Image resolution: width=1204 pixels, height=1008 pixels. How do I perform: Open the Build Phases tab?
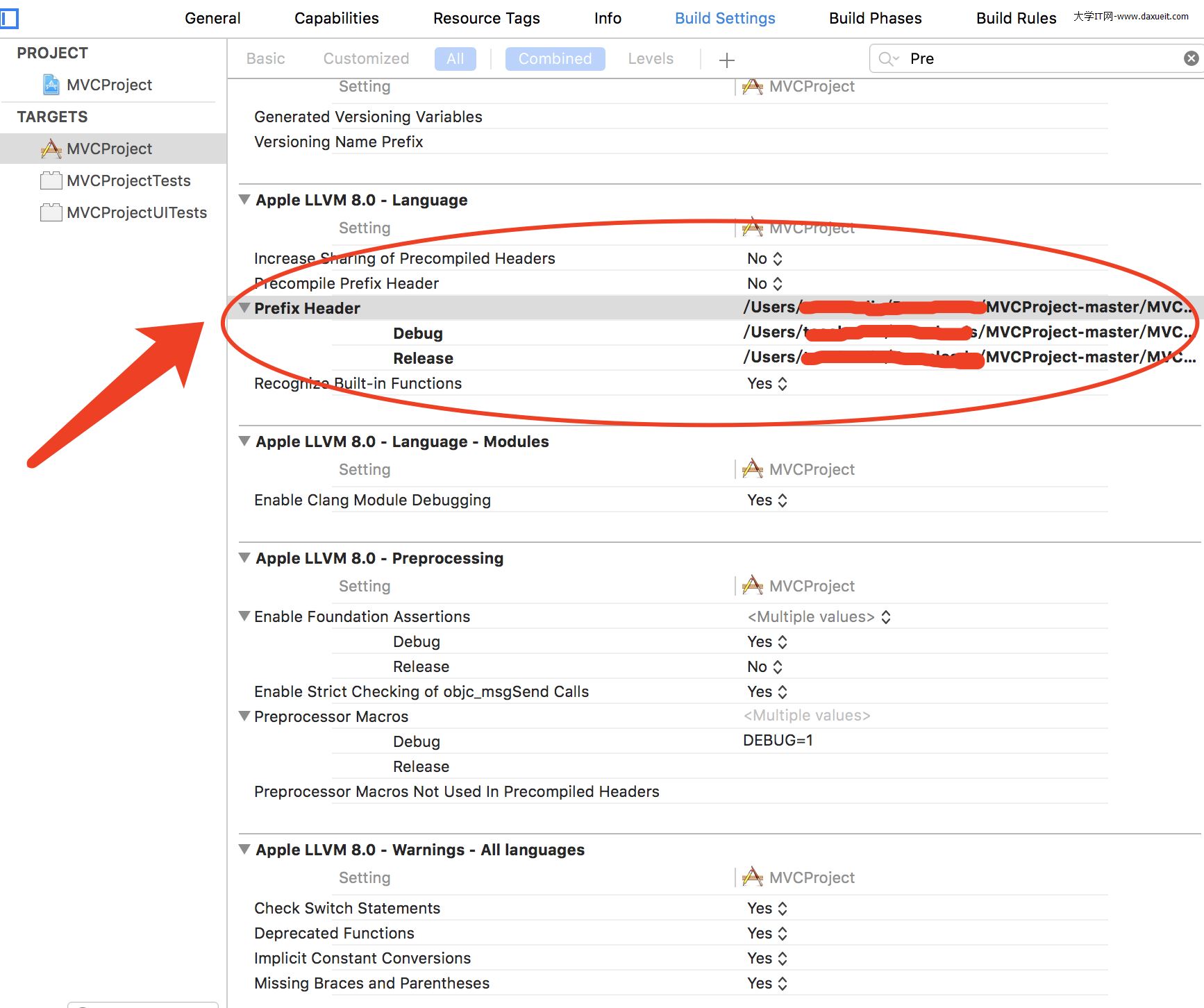(x=875, y=18)
